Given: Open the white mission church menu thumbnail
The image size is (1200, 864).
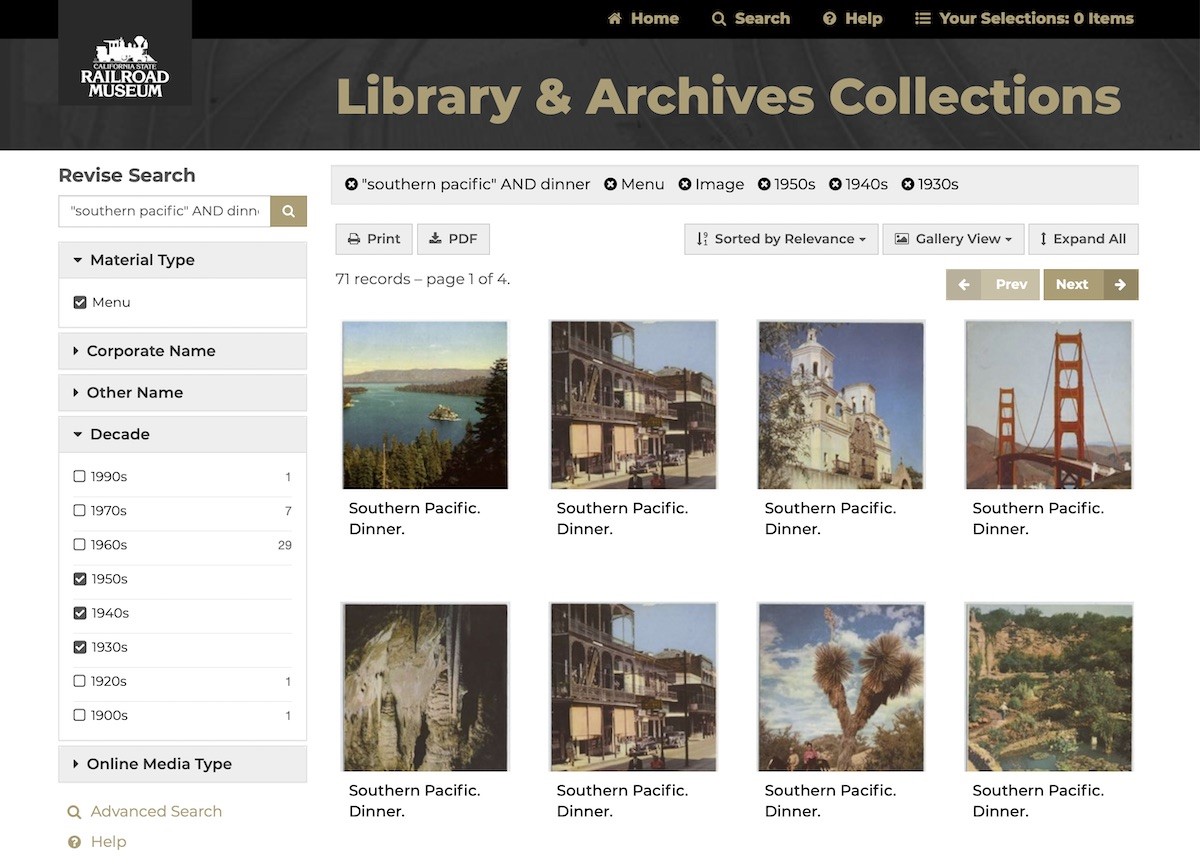Looking at the screenshot, I should coord(841,405).
